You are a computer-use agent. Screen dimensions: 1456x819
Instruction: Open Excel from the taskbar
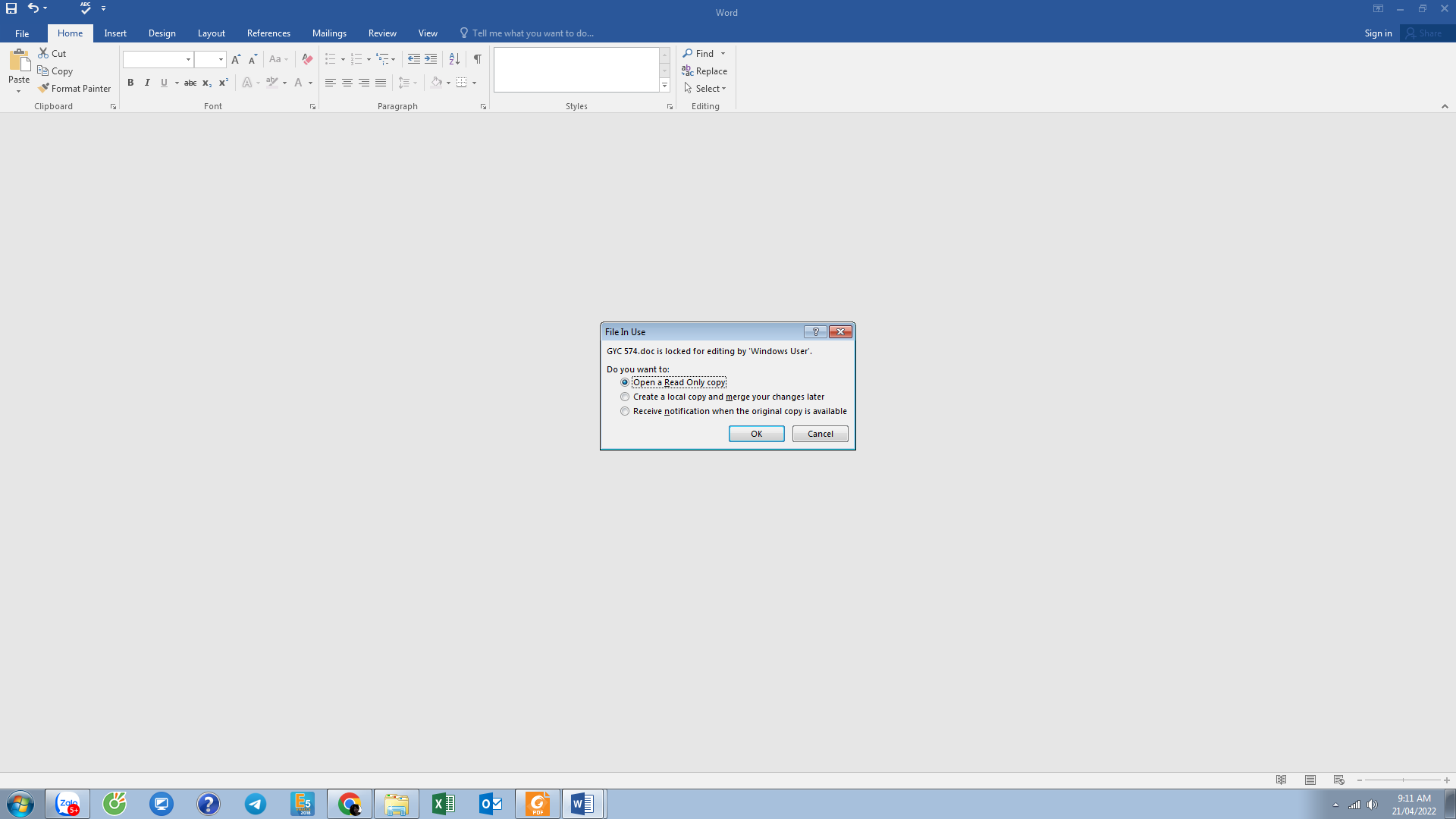coord(443,804)
